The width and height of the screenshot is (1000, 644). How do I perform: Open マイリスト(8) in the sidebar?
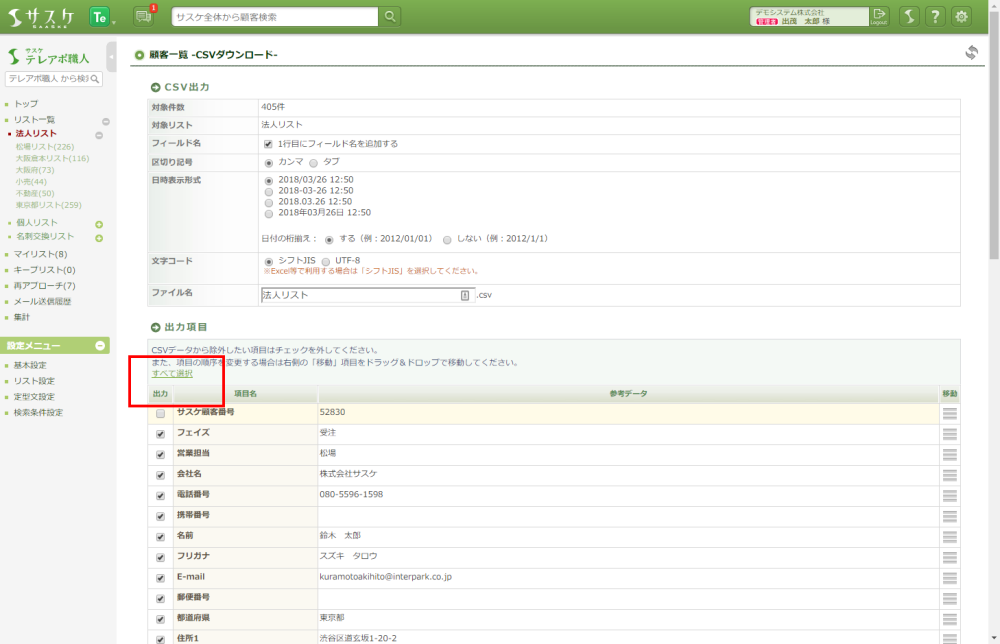click(40, 254)
